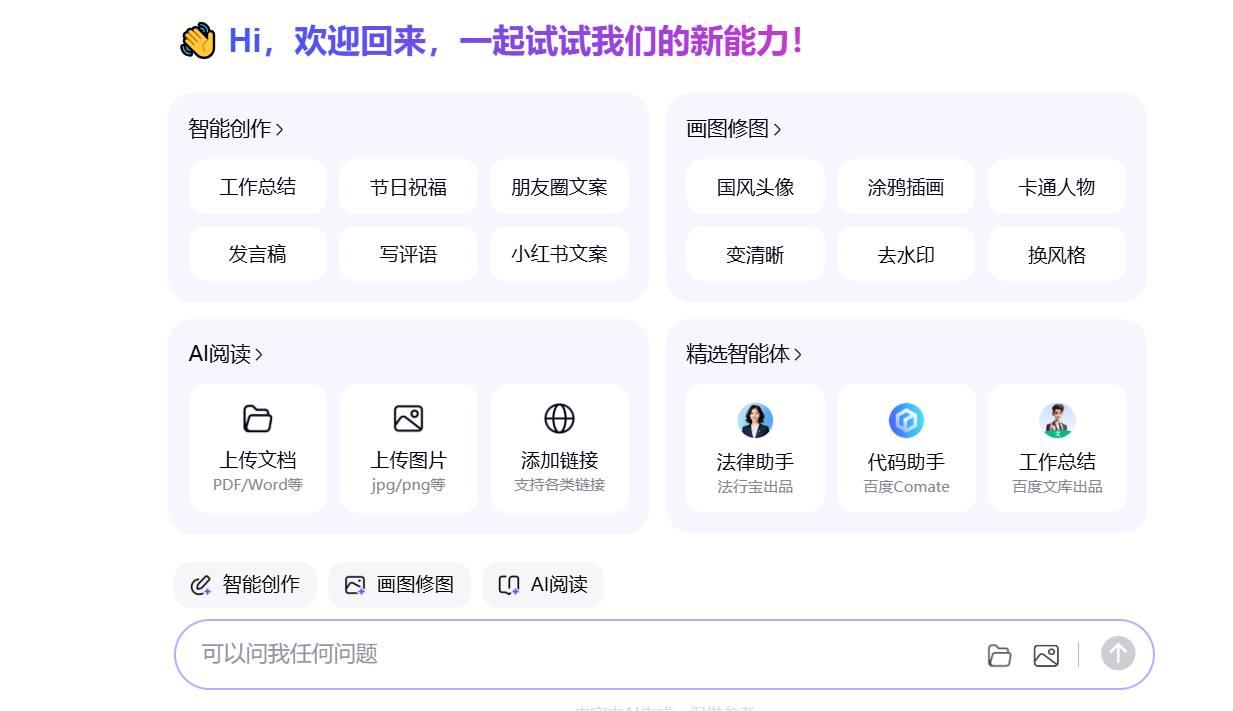The height and width of the screenshot is (711, 1233).
Task: Click the 法行宝出品 caption
Action: coord(755,487)
